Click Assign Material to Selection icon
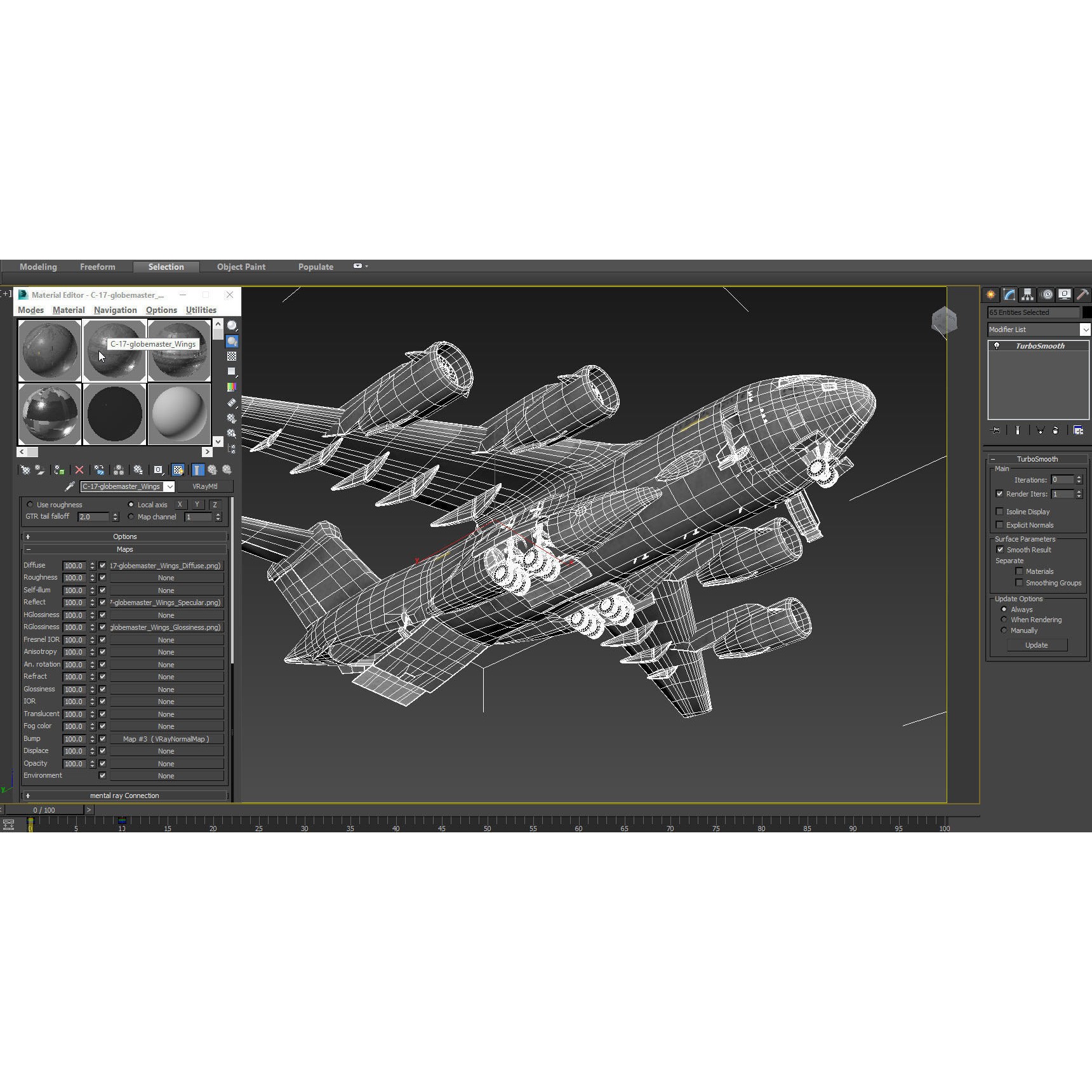This screenshot has width=1092, height=1092. [59, 470]
